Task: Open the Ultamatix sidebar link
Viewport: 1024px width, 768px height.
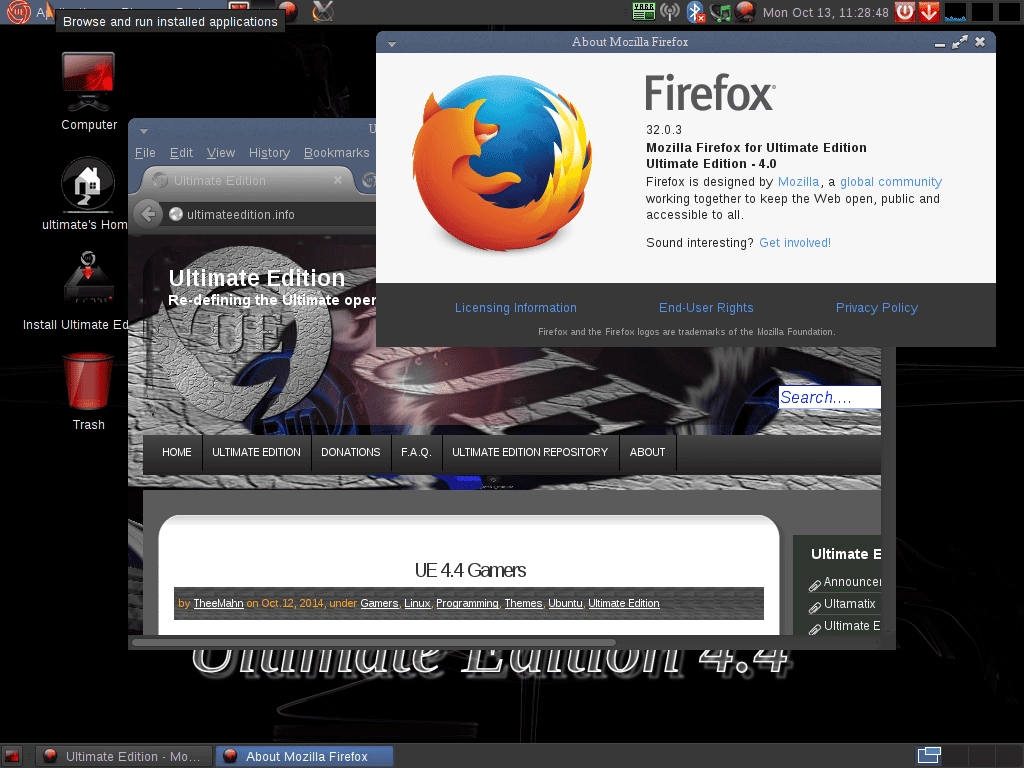Action: [849, 604]
